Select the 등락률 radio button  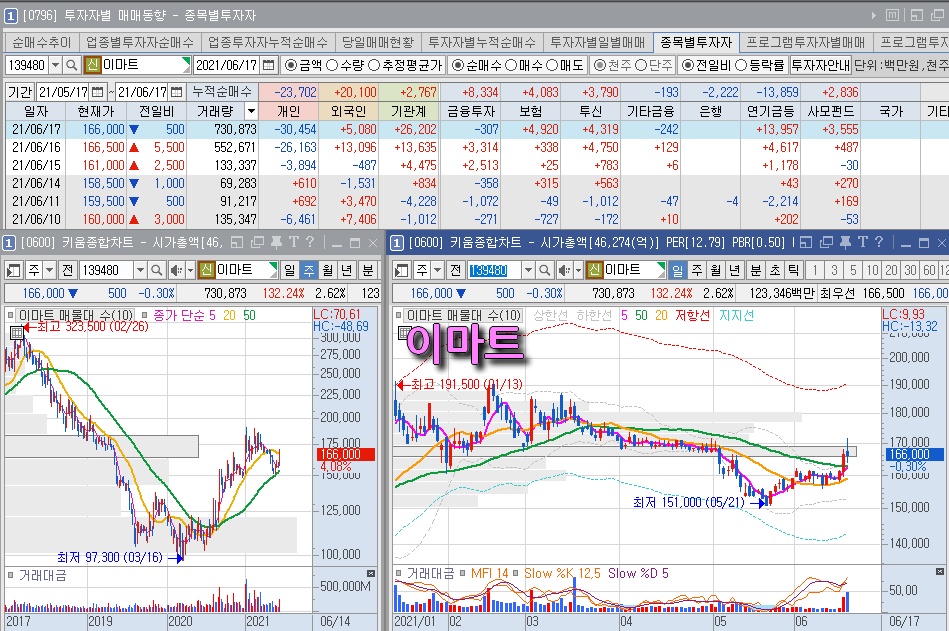pos(741,65)
